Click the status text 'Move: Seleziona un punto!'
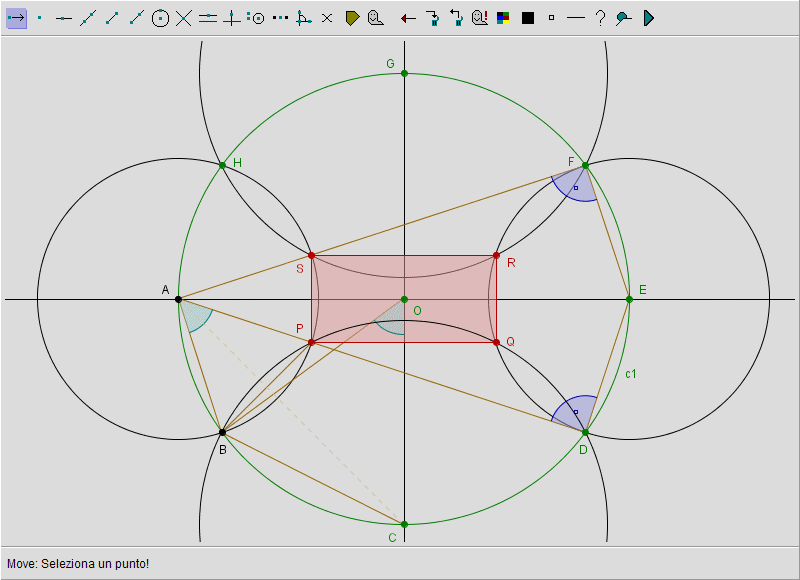Viewport: 800px width, 580px height. (x=78, y=564)
